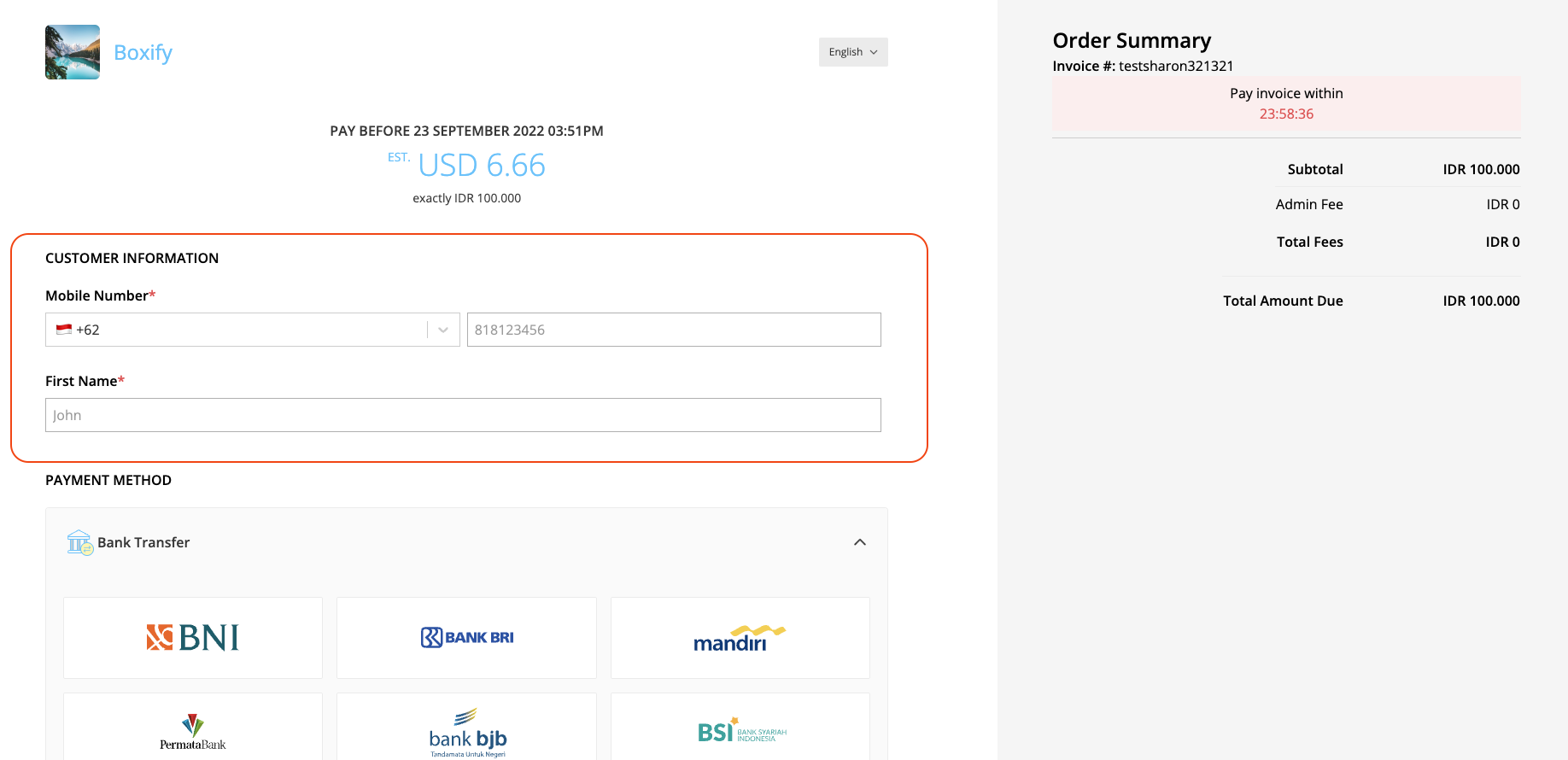Screen dimensions: 1568x760
Task: Select BSI Bank Syariah Indonesia option
Action: (x=740, y=727)
